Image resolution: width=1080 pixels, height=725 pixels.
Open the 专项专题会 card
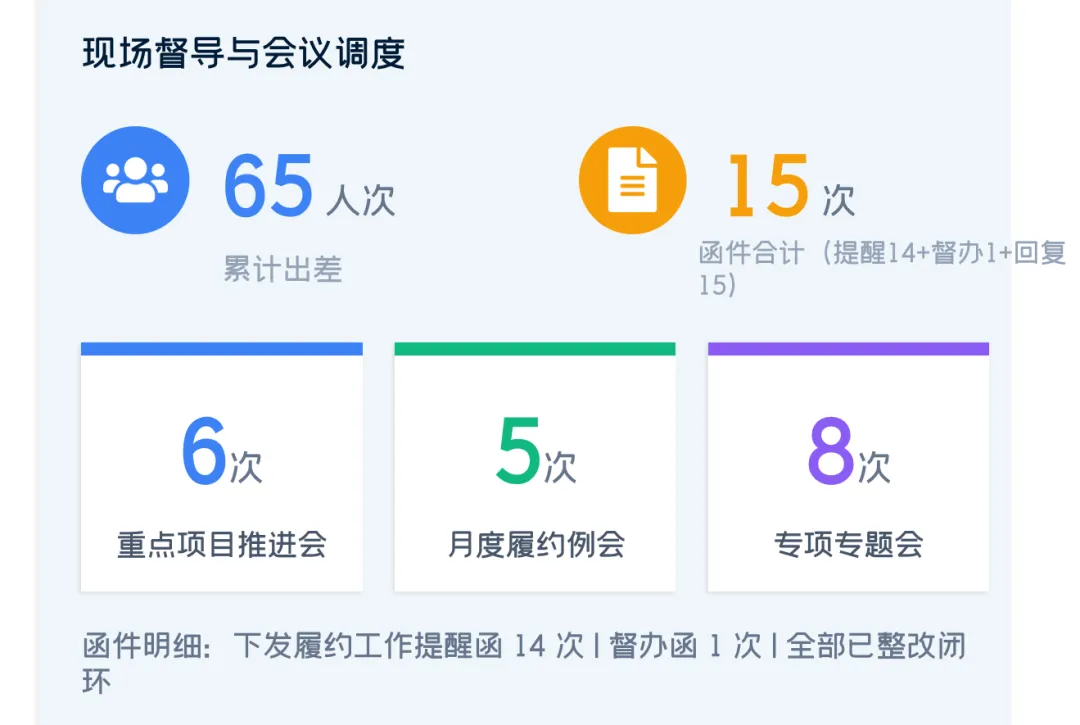[x=849, y=467]
